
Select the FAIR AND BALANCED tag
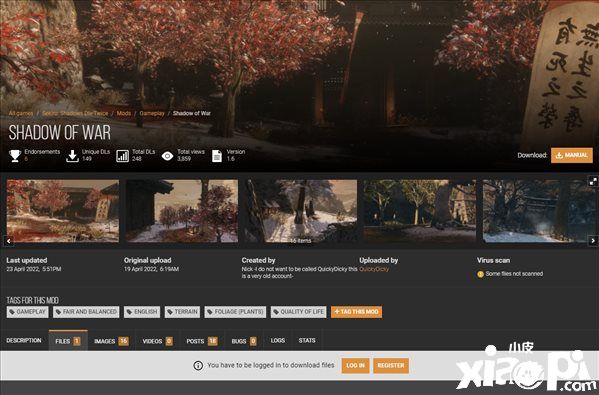point(86,312)
